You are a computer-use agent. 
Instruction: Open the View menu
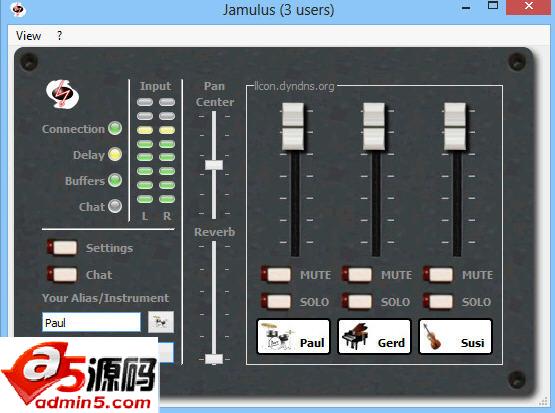click(28, 36)
